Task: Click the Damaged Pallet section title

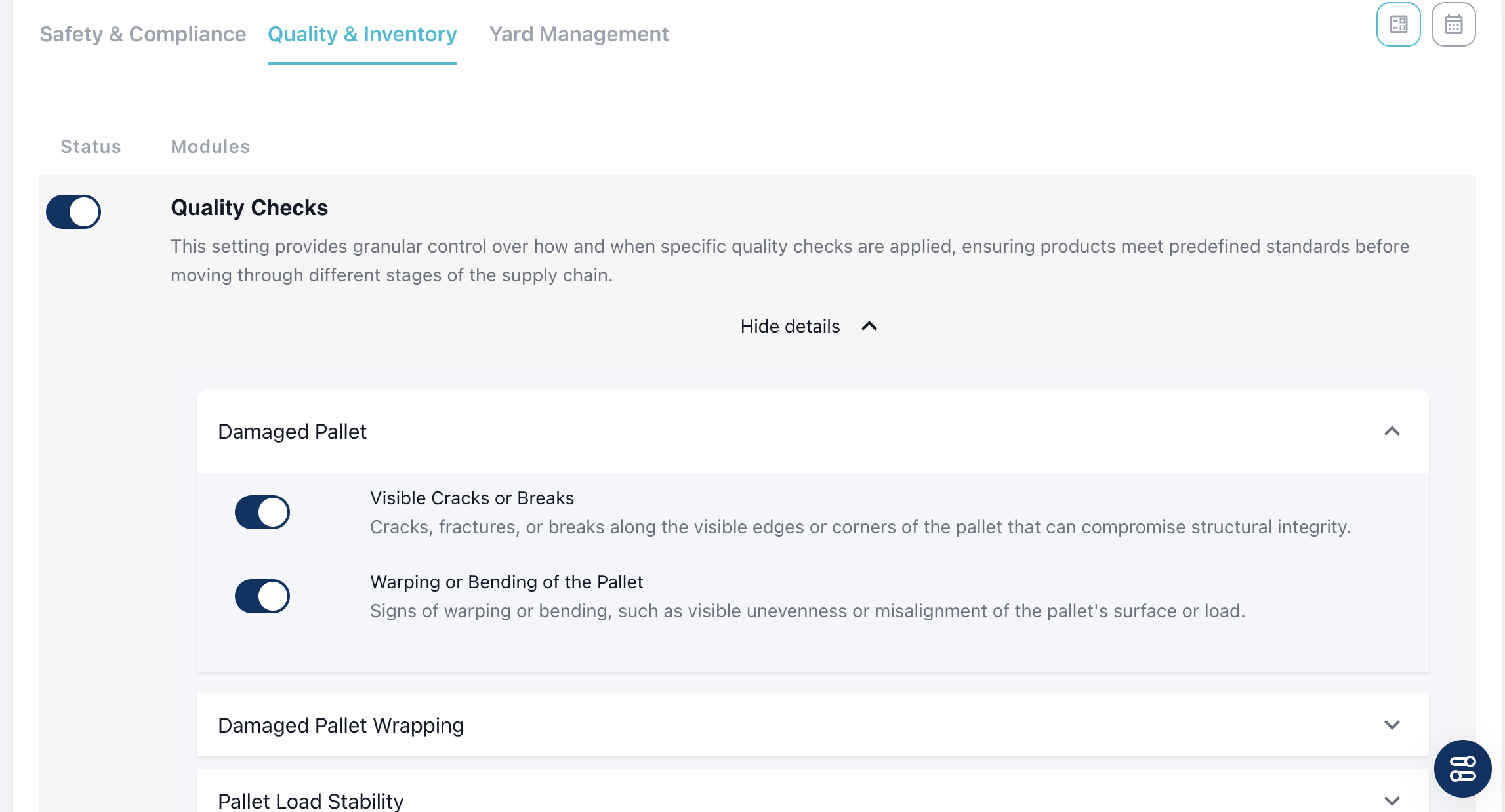Action: coord(292,432)
